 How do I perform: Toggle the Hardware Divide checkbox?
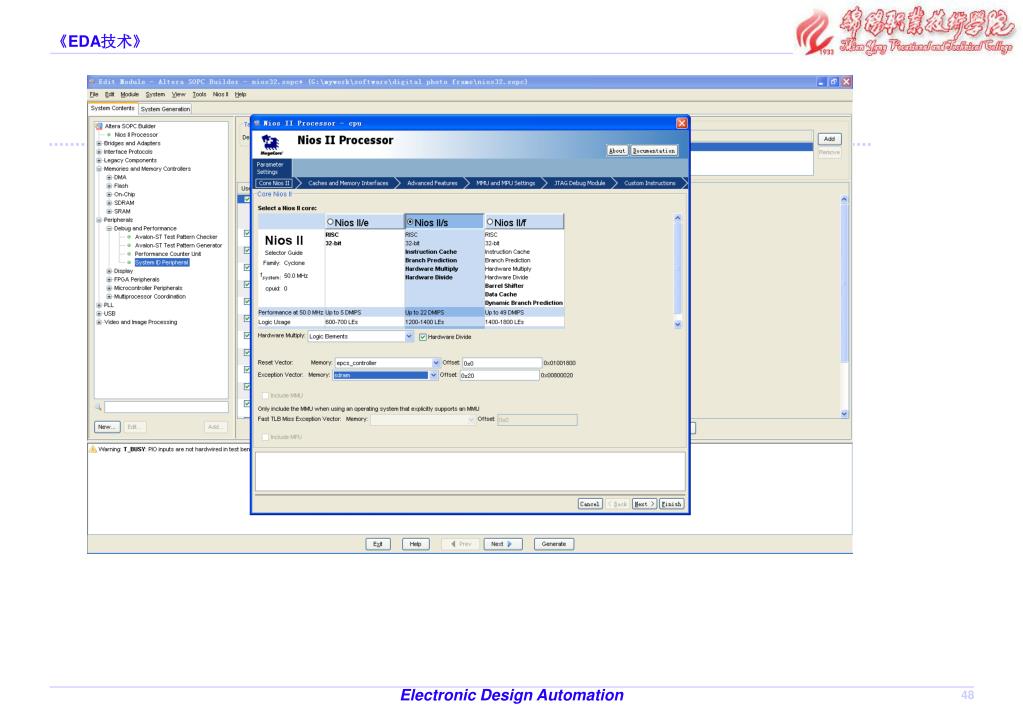[x=423, y=337]
